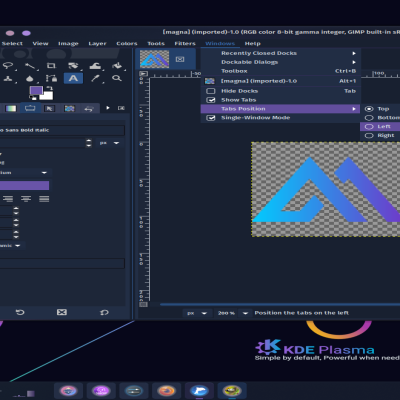400x400 pixels.
Task: Open the Filters menu
Action: (x=185, y=44)
